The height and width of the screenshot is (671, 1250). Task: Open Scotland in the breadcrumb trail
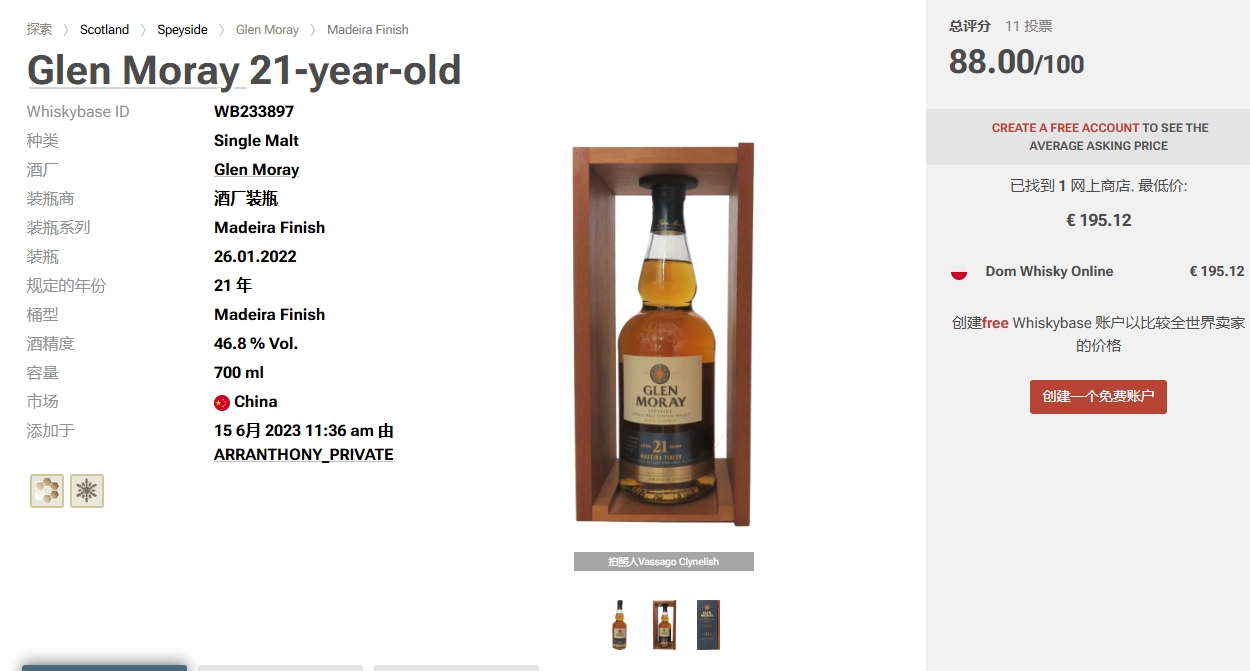point(104,29)
